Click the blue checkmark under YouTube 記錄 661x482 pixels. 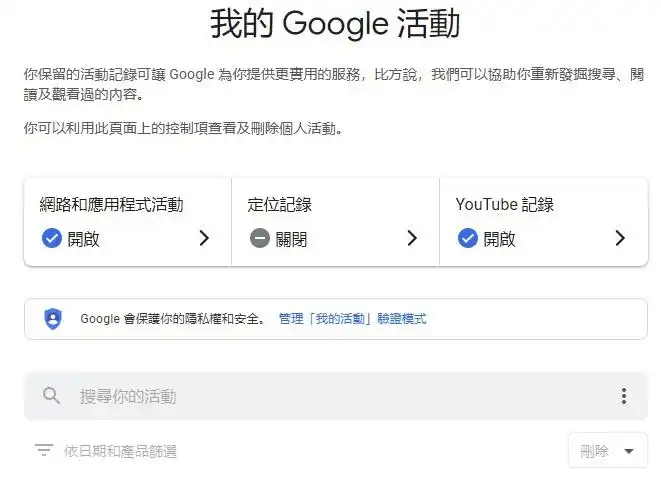[468, 238]
